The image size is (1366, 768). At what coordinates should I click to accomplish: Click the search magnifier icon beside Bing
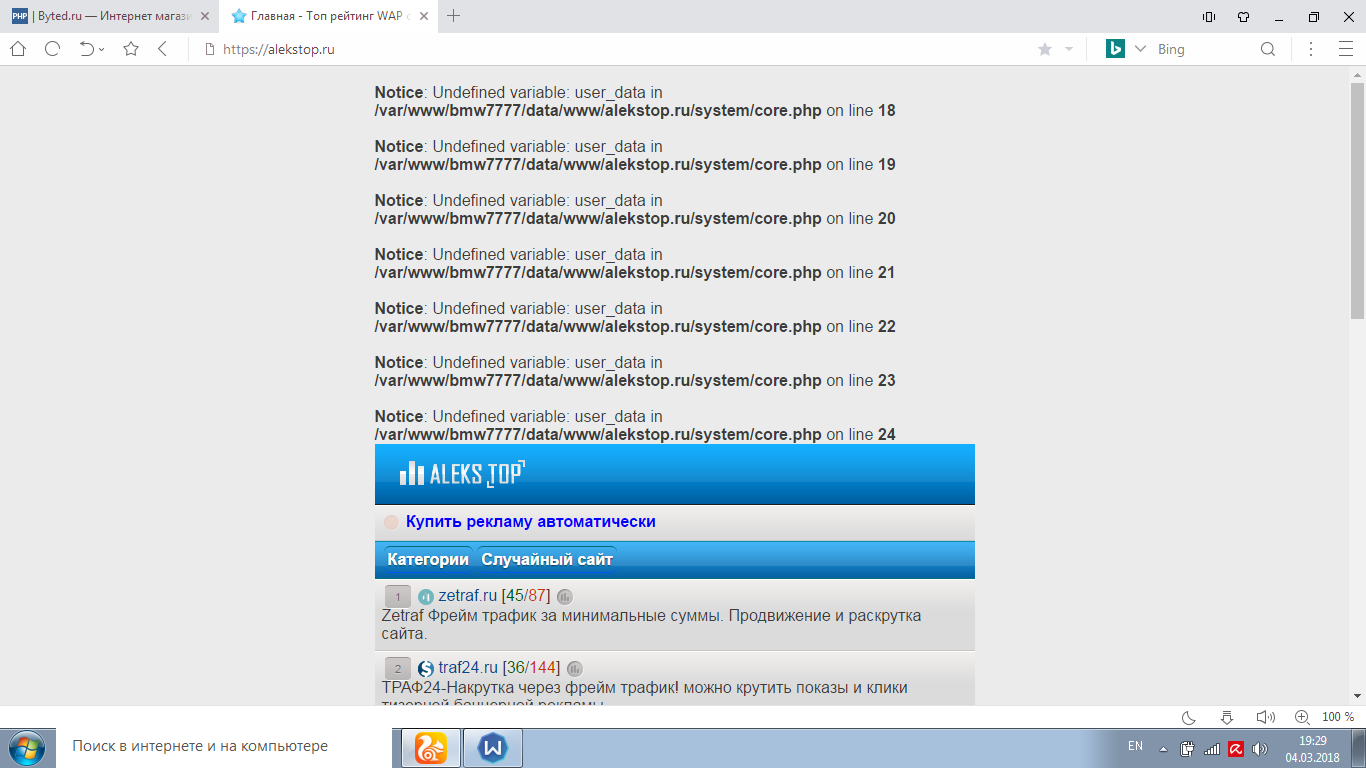click(x=1267, y=49)
